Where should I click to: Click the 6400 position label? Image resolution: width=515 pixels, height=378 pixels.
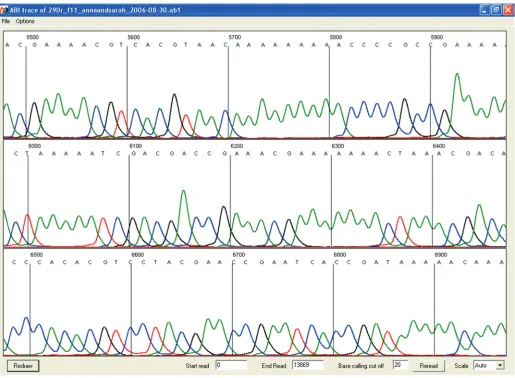[439, 146]
